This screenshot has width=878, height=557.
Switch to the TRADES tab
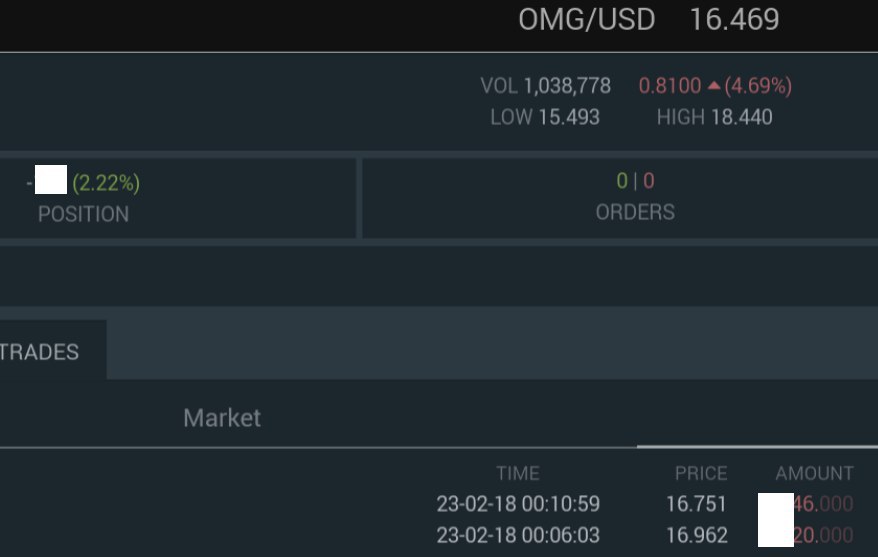click(39, 352)
